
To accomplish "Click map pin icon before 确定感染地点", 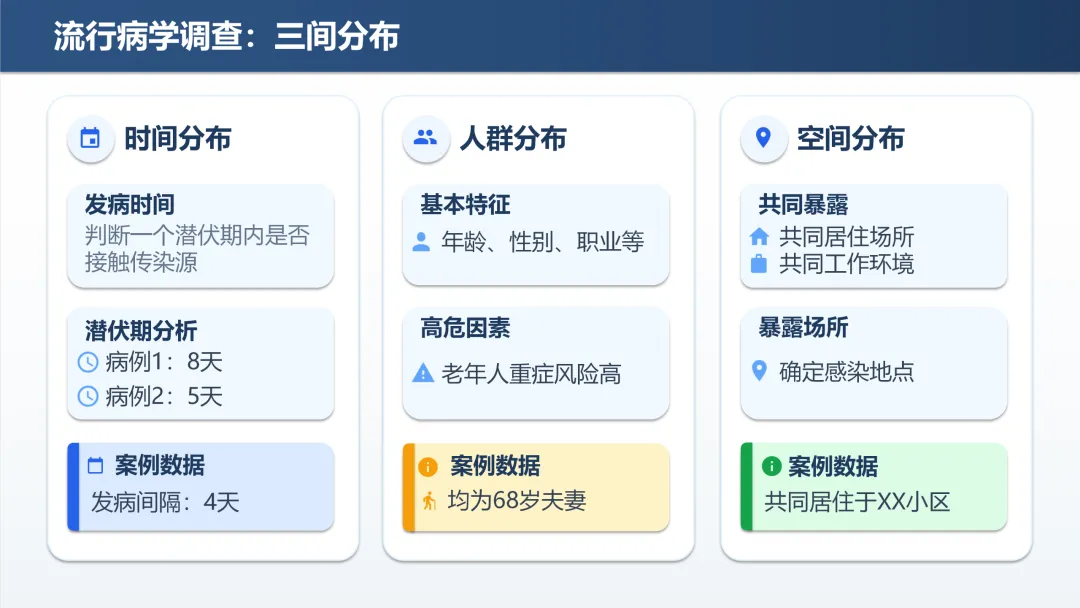I will 759,371.
